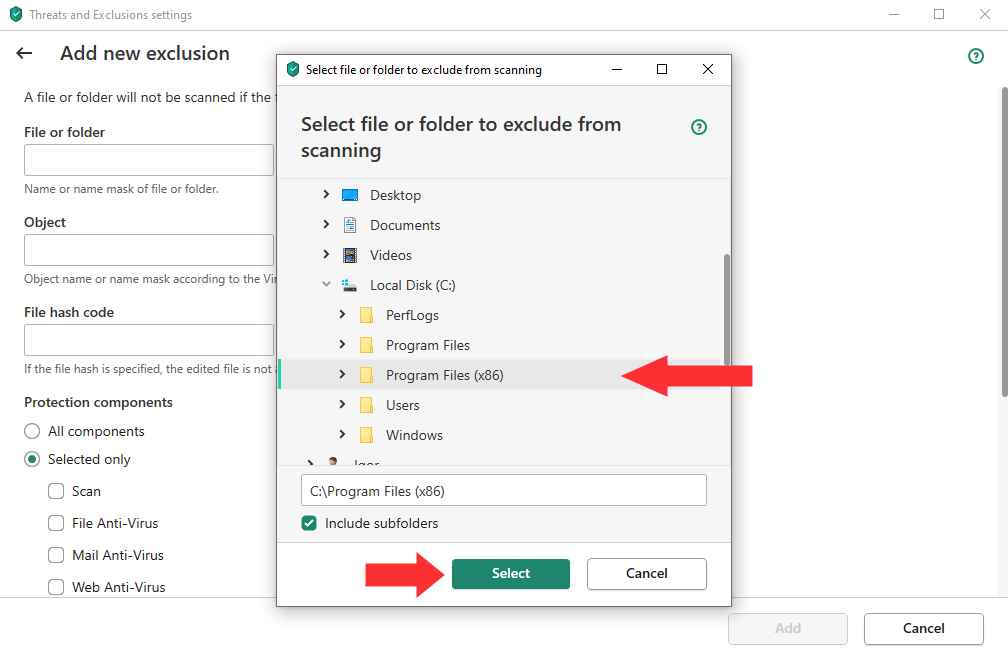1008x661 pixels.
Task: Click the File or folder input field
Action: (x=149, y=160)
